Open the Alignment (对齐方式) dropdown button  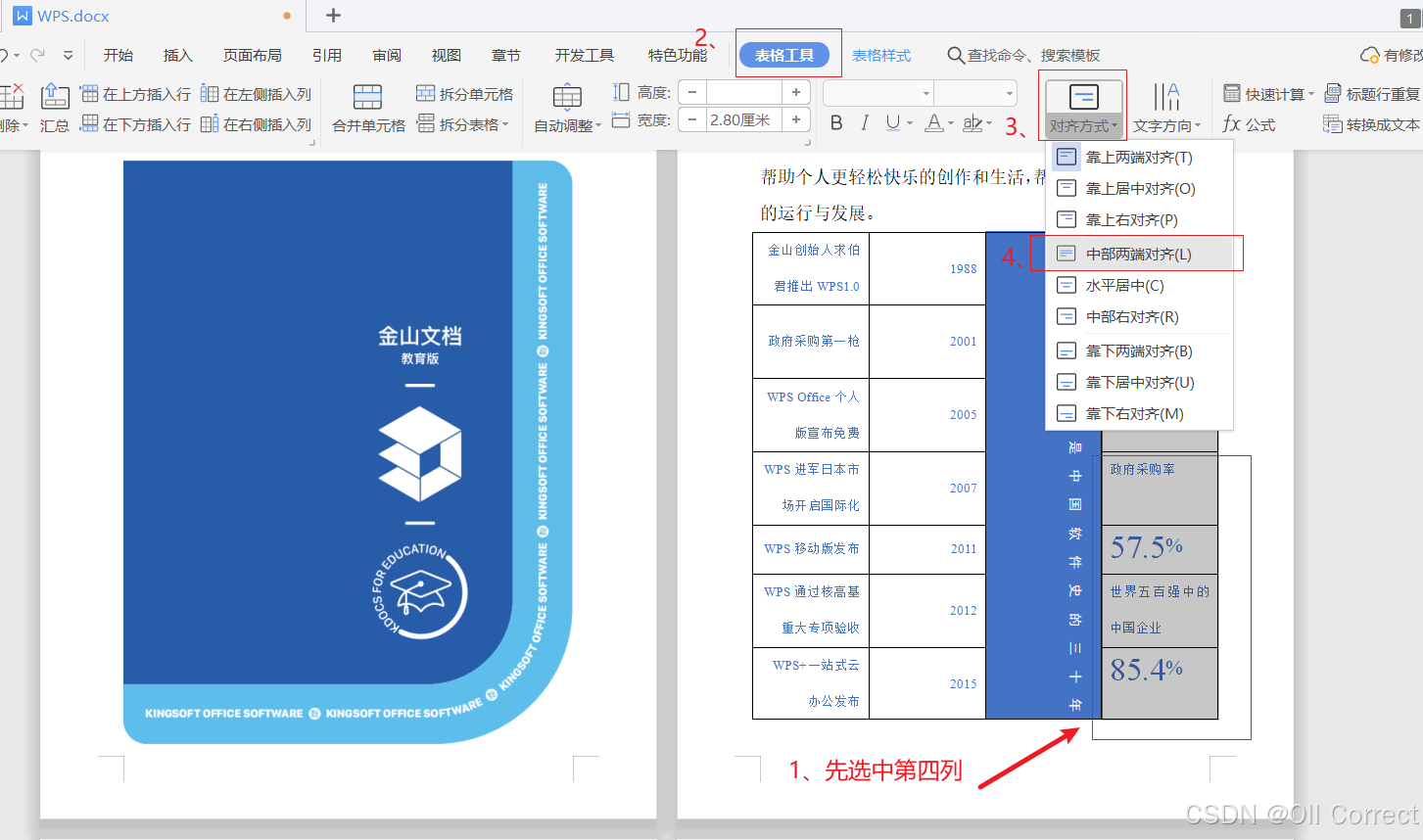1083,108
